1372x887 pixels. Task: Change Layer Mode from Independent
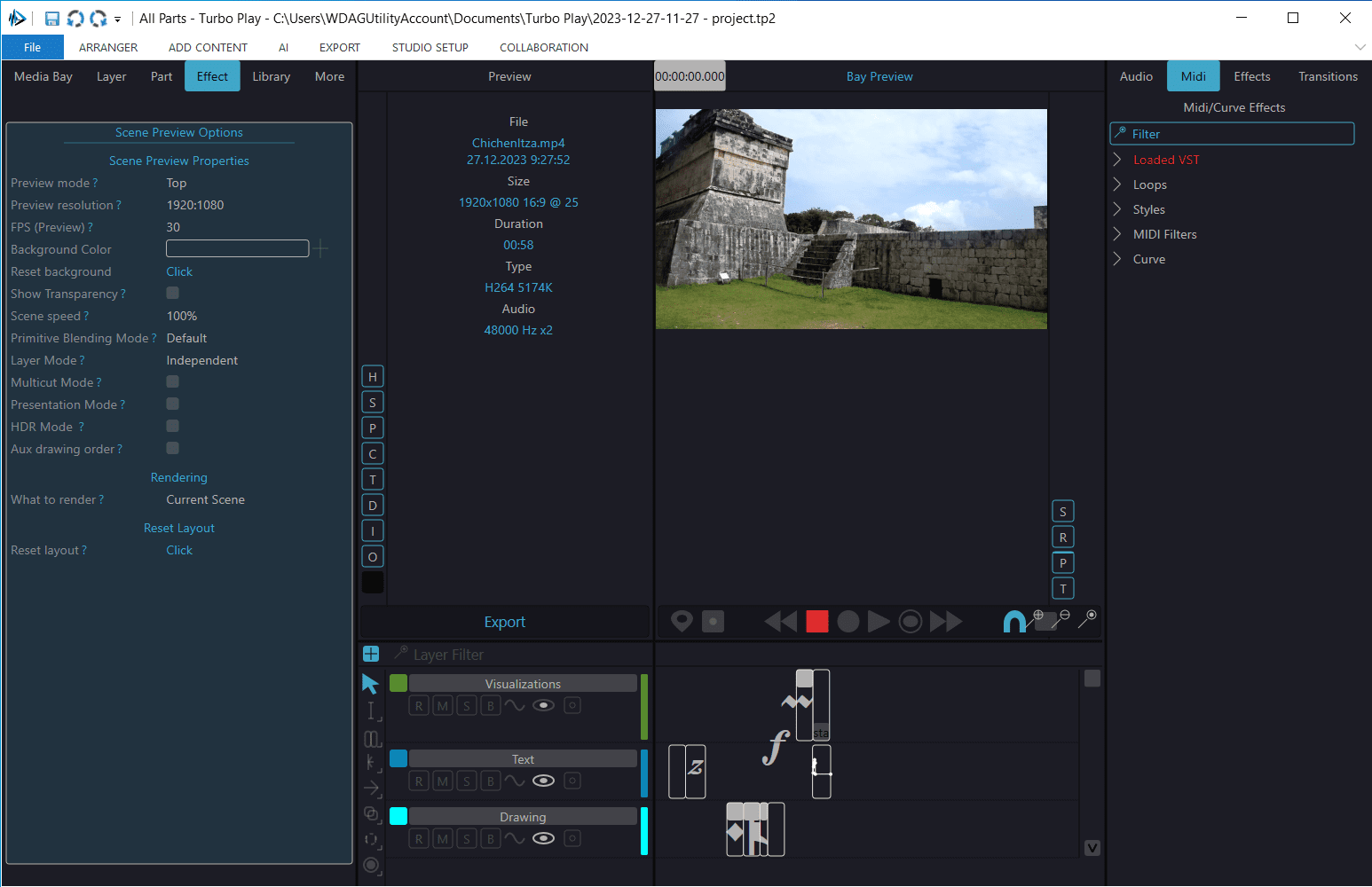[x=202, y=360]
